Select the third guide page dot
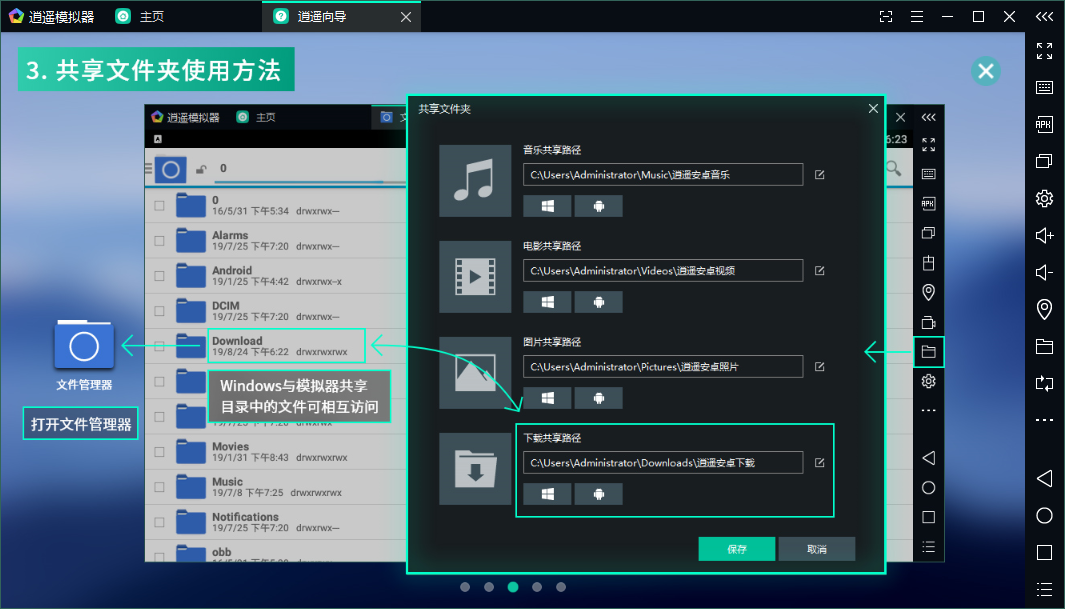 point(513,587)
